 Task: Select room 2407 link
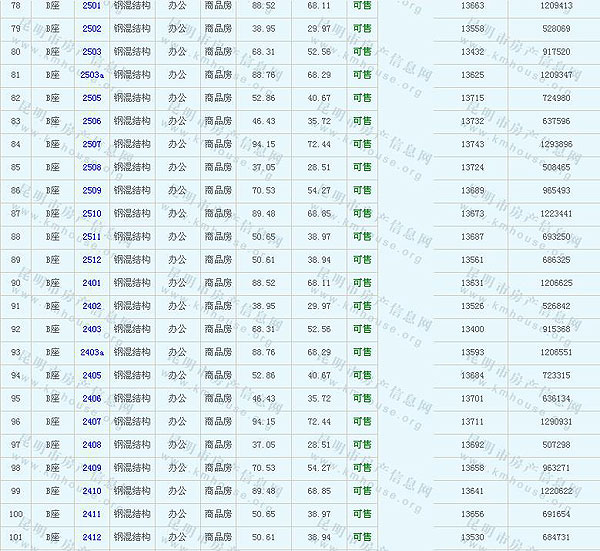(x=91, y=421)
